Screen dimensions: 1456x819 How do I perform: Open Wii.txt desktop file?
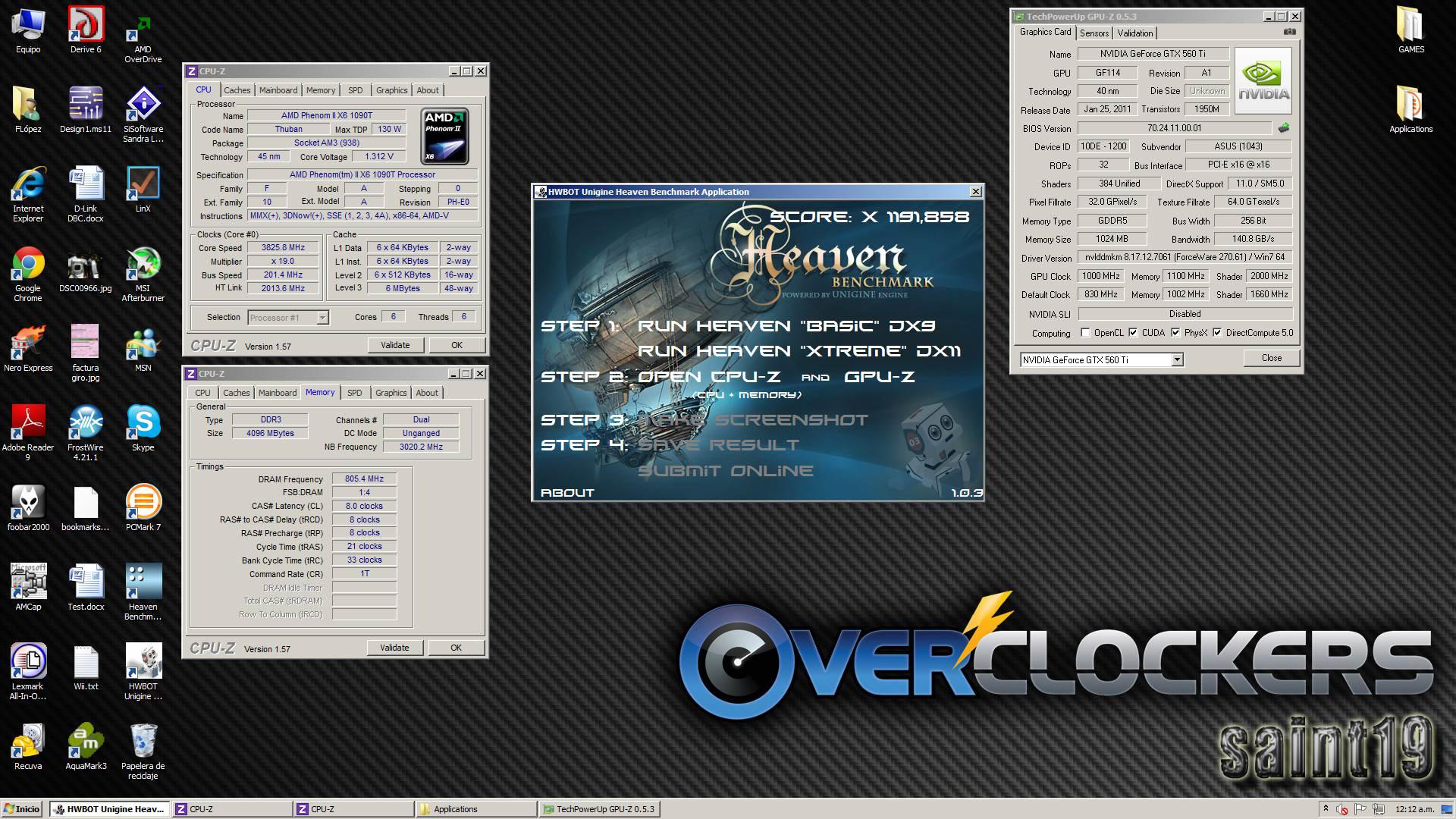(x=86, y=667)
